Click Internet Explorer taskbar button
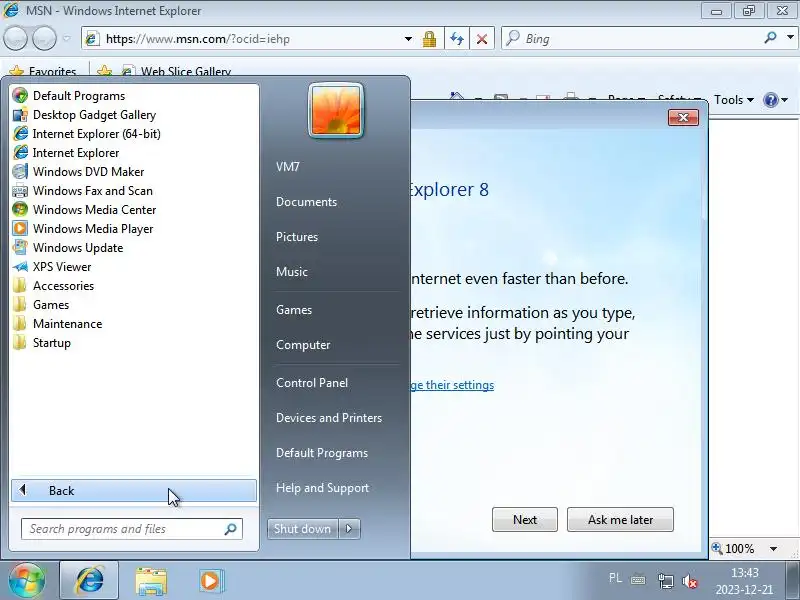 89,580
